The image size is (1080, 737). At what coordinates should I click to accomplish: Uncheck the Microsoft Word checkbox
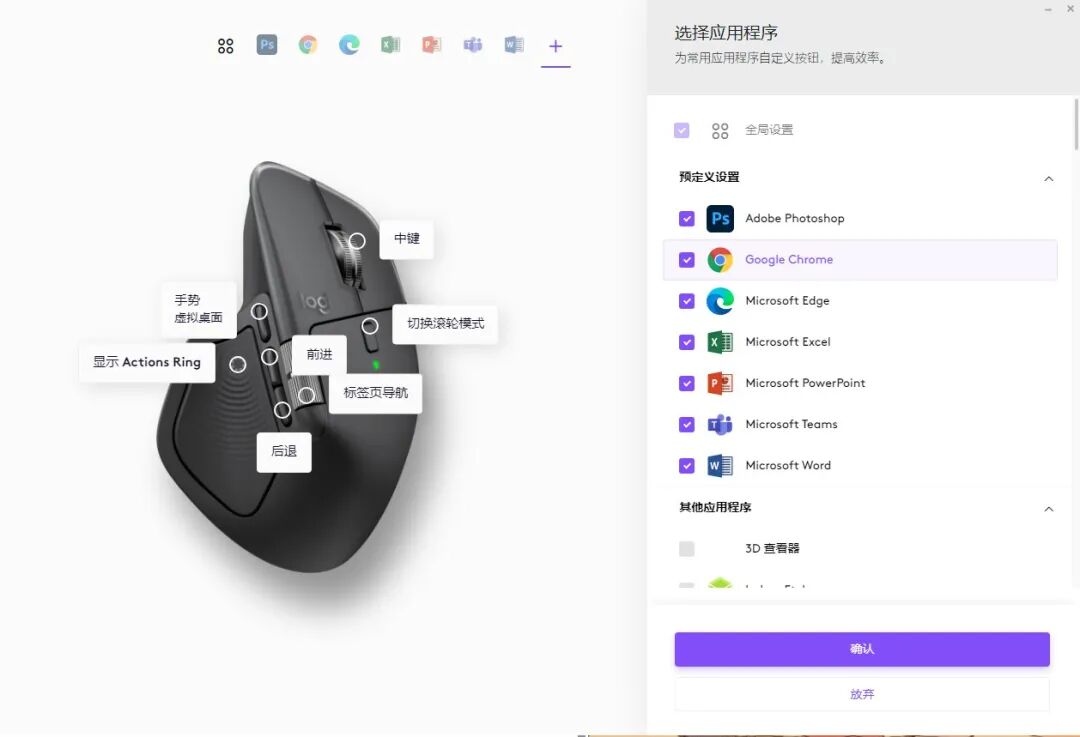(687, 466)
